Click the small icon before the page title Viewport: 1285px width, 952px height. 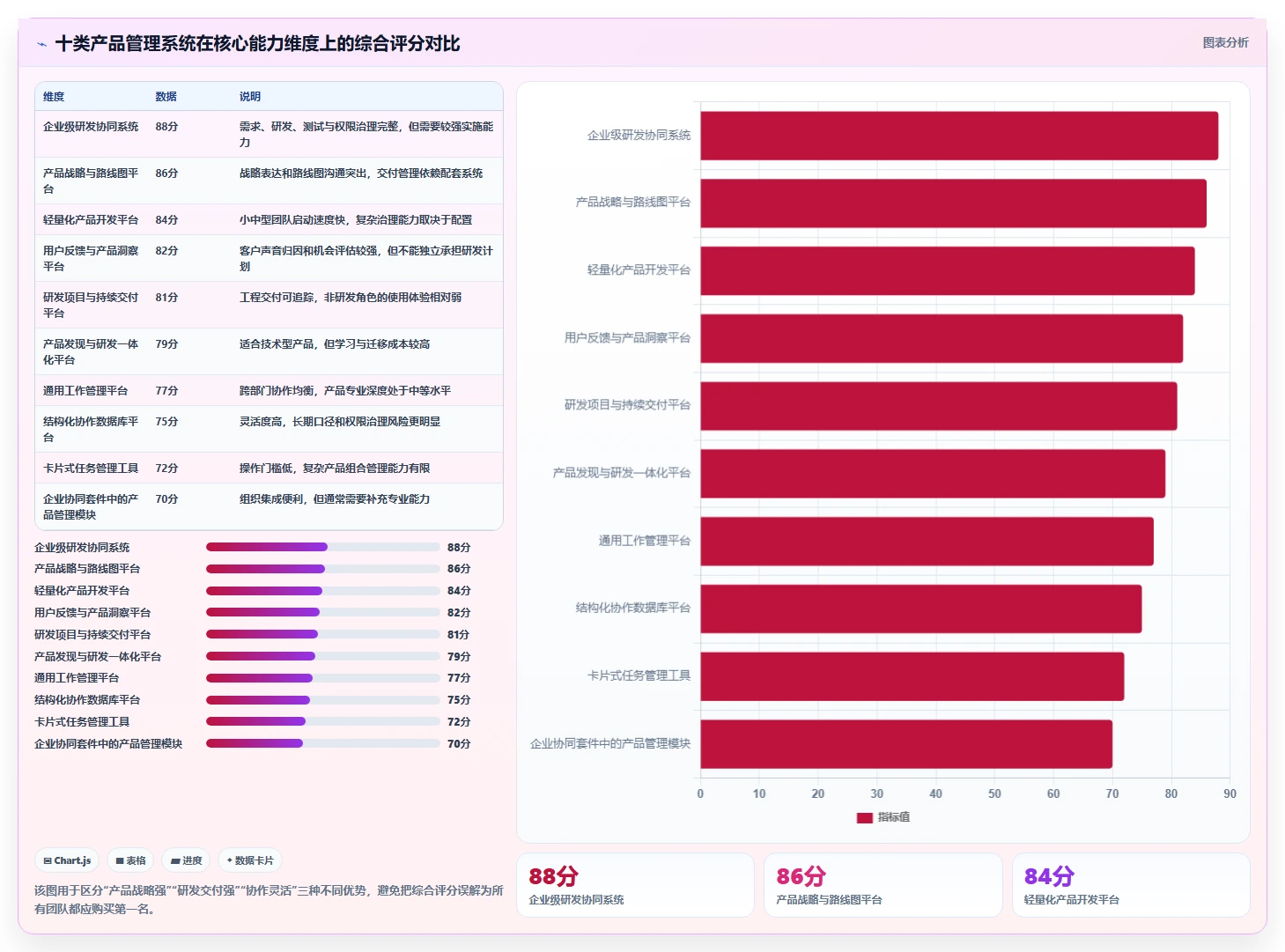click(41, 44)
